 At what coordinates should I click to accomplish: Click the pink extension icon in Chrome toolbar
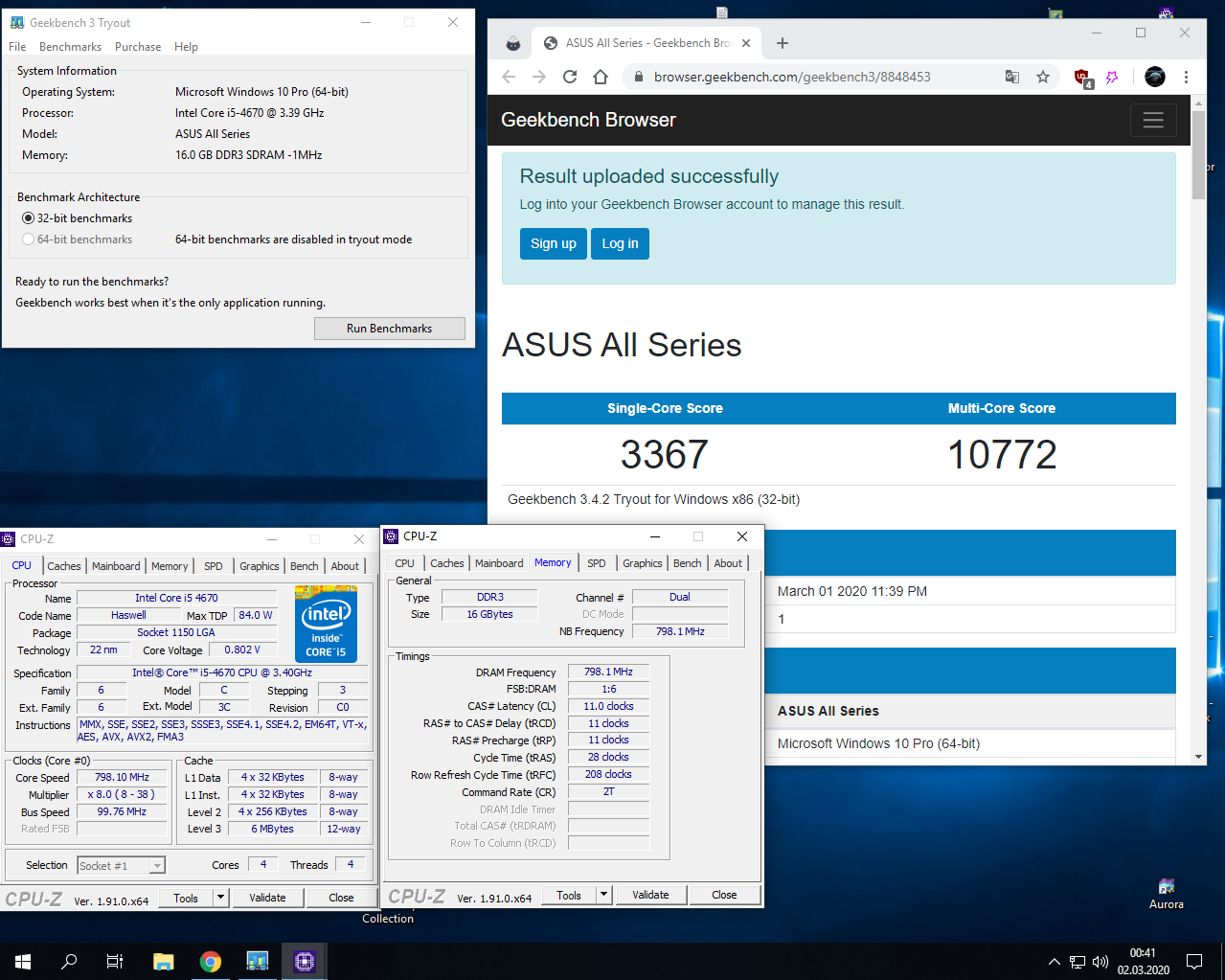pyautogui.click(x=1112, y=77)
